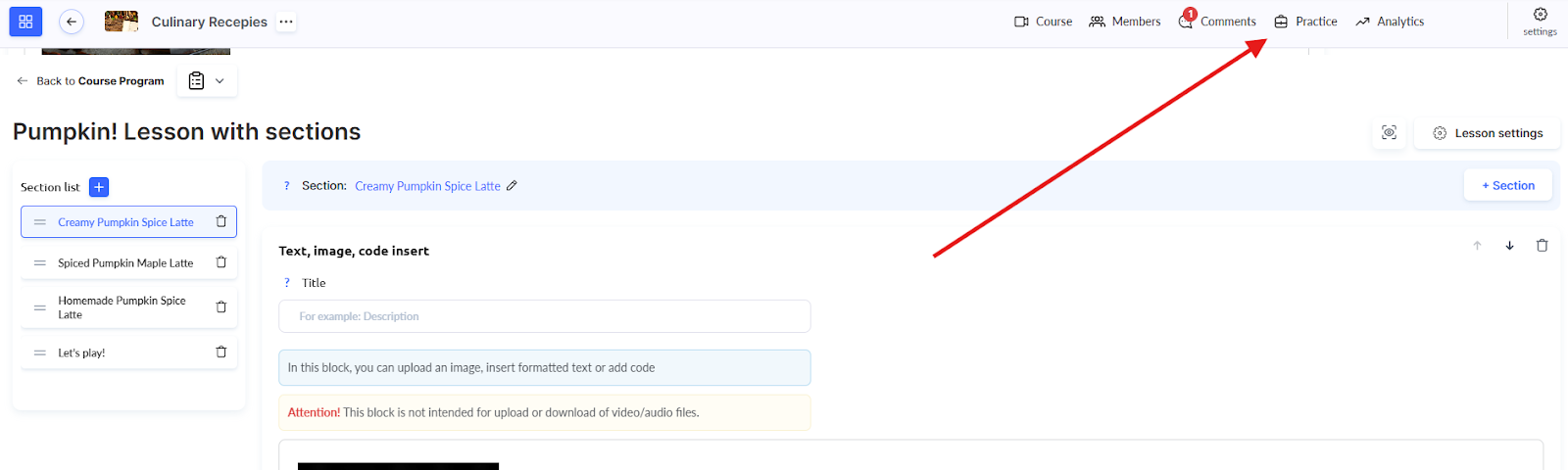The image size is (1568, 470).
Task: Open the Comments tab
Action: click(x=1217, y=22)
